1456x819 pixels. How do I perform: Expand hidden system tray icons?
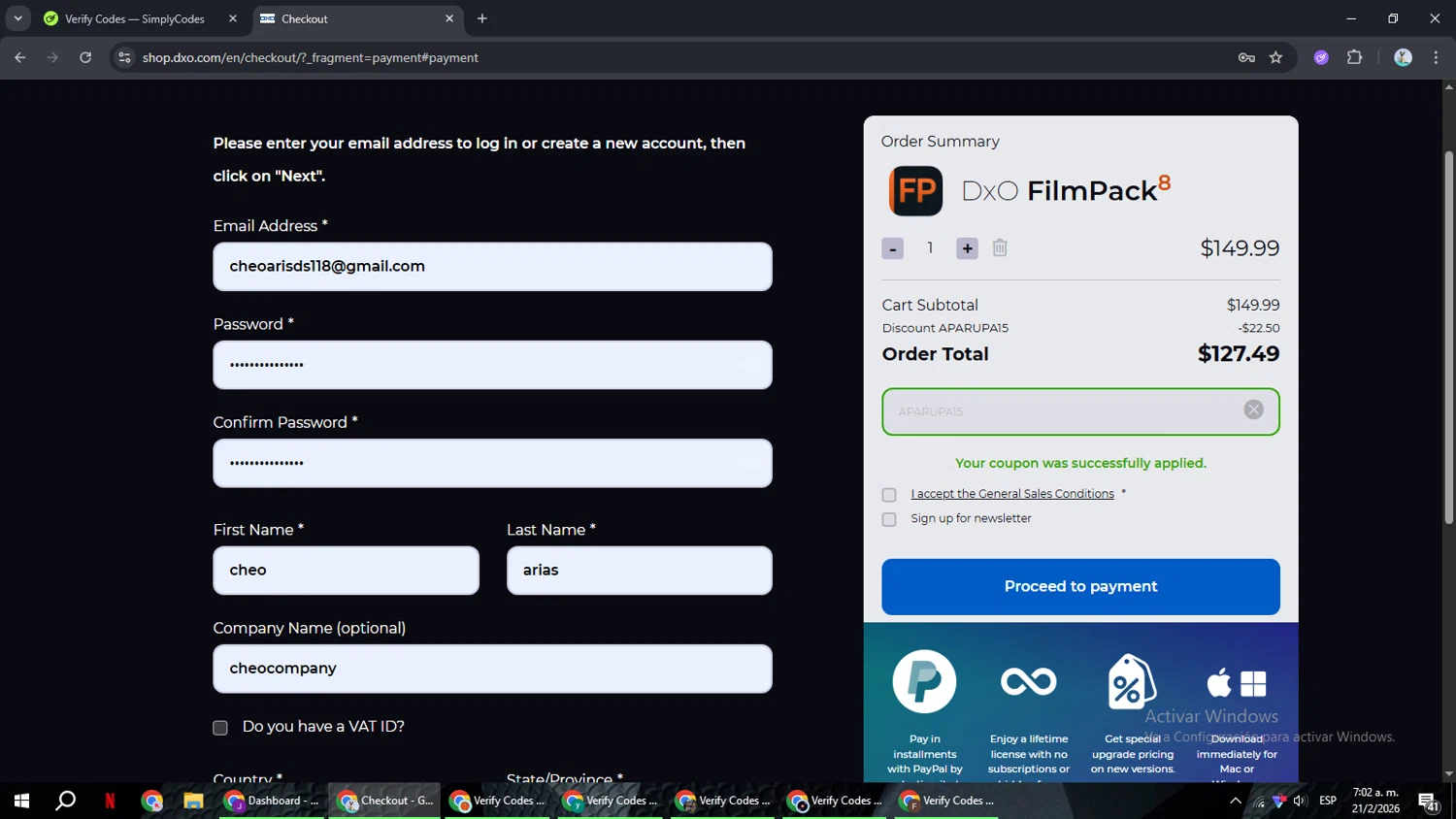[1236, 801]
